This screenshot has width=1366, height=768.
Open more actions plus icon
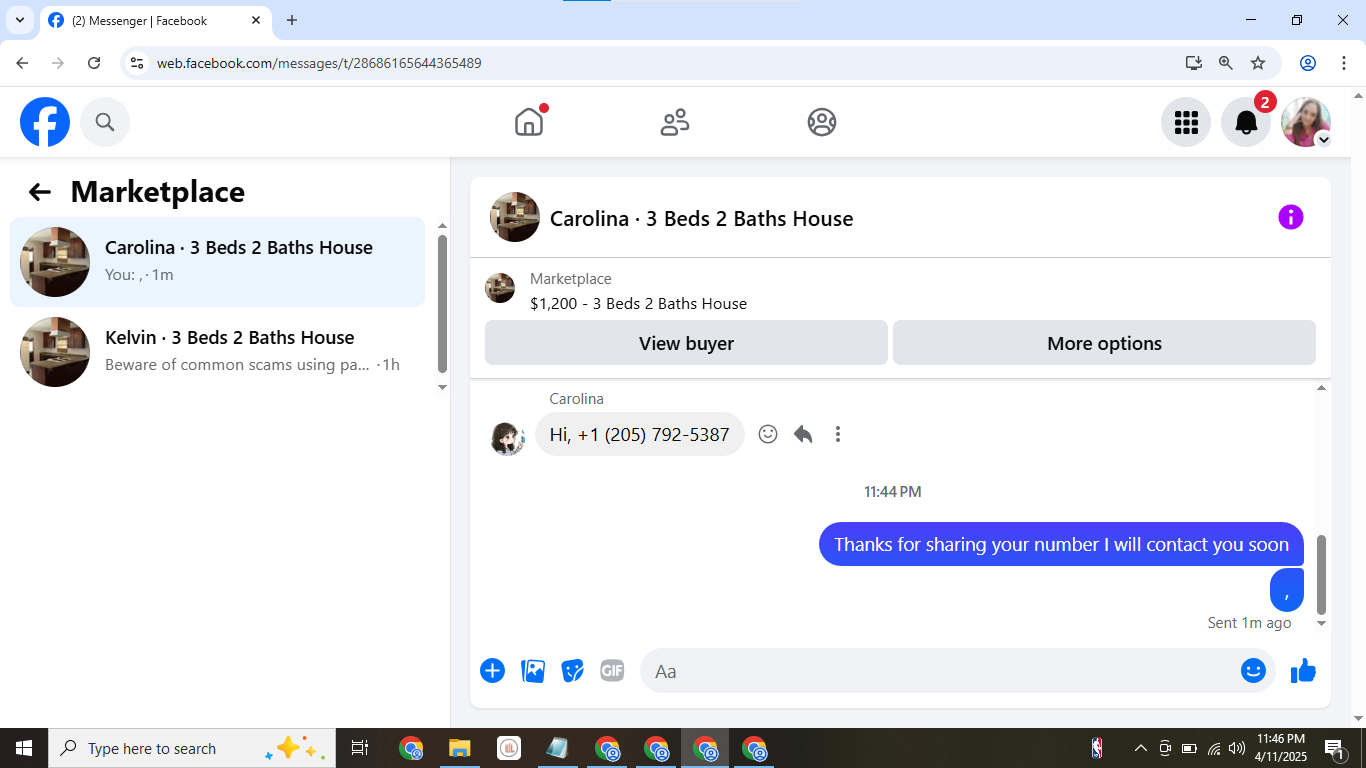click(x=492, y=670)
